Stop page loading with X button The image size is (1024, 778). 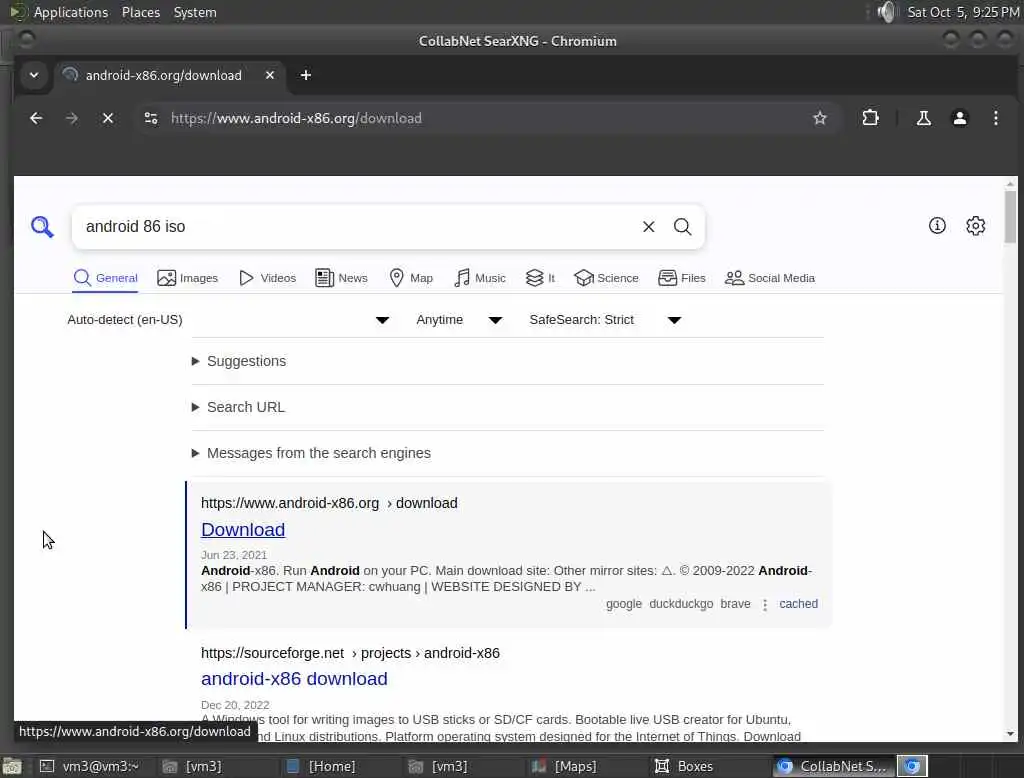(108, 118)
